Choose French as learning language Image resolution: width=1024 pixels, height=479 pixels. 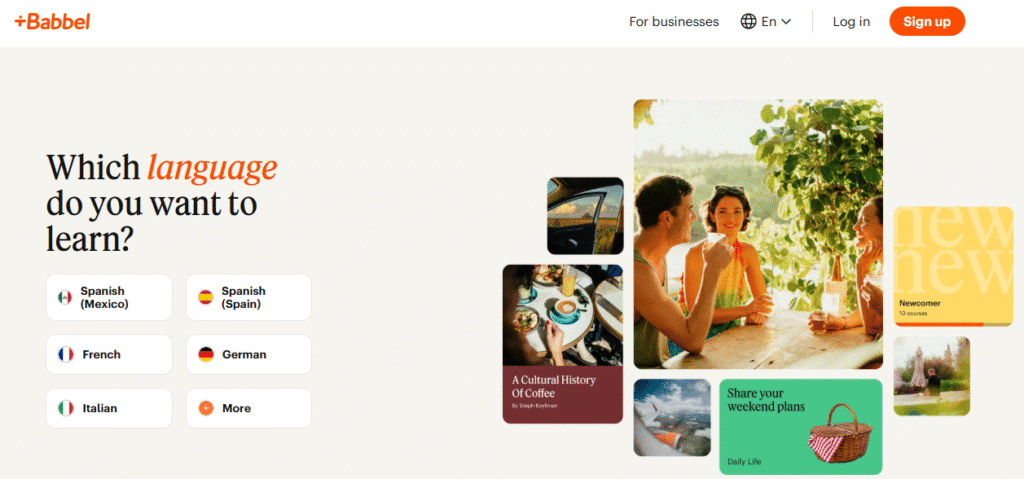[109, 354]
